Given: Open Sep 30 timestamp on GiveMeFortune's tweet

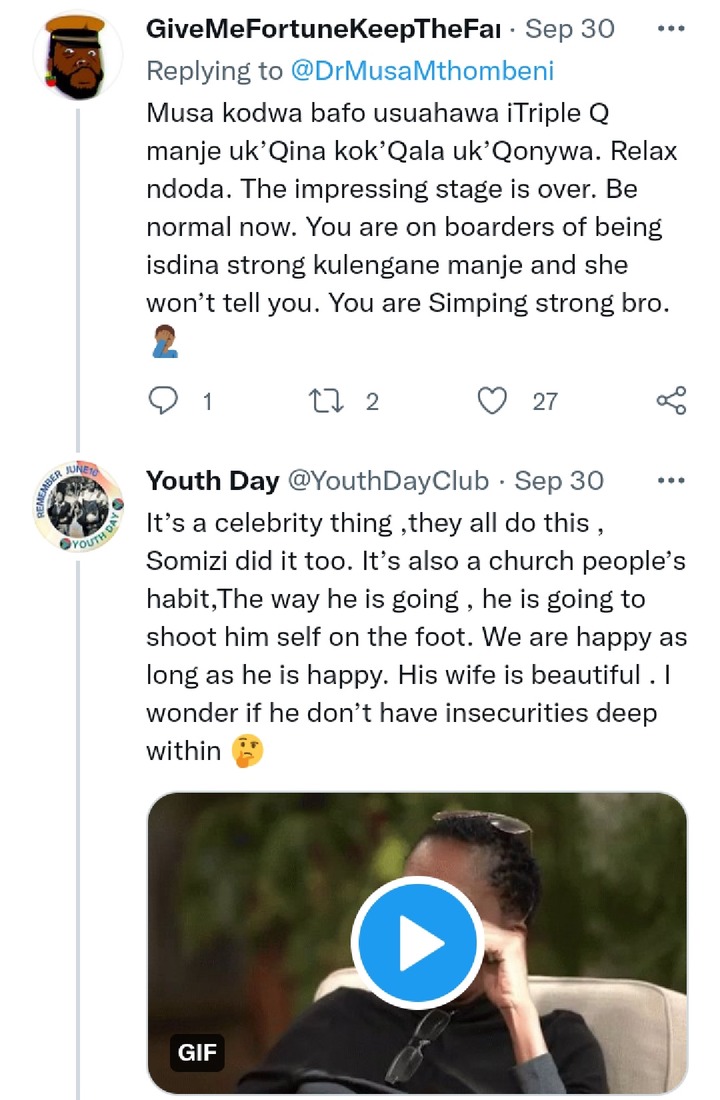Looking at the screenshot, I should pos(570,29).
